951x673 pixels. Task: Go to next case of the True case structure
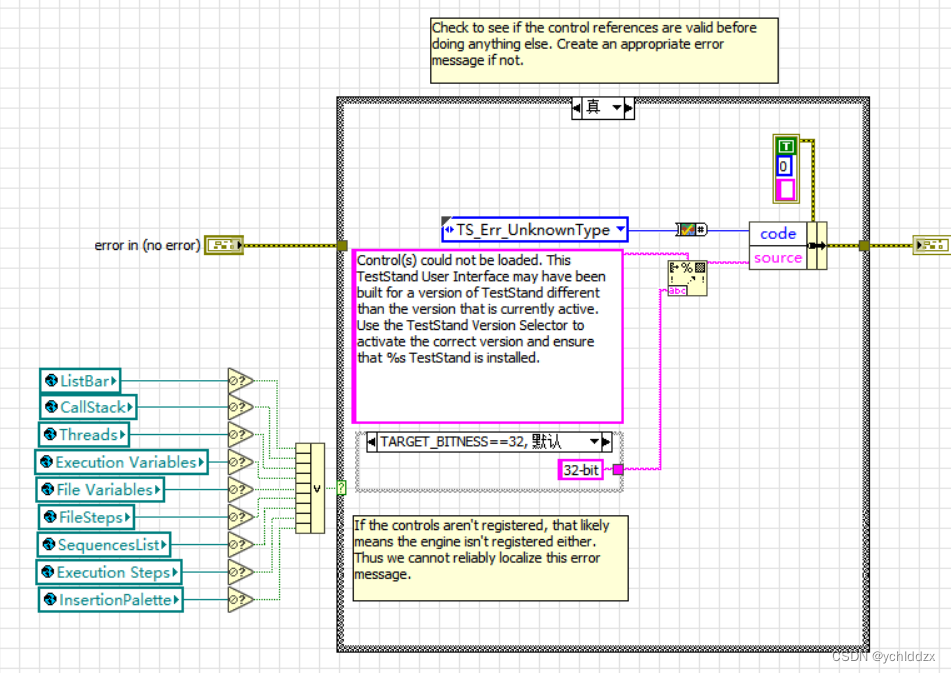629,108
